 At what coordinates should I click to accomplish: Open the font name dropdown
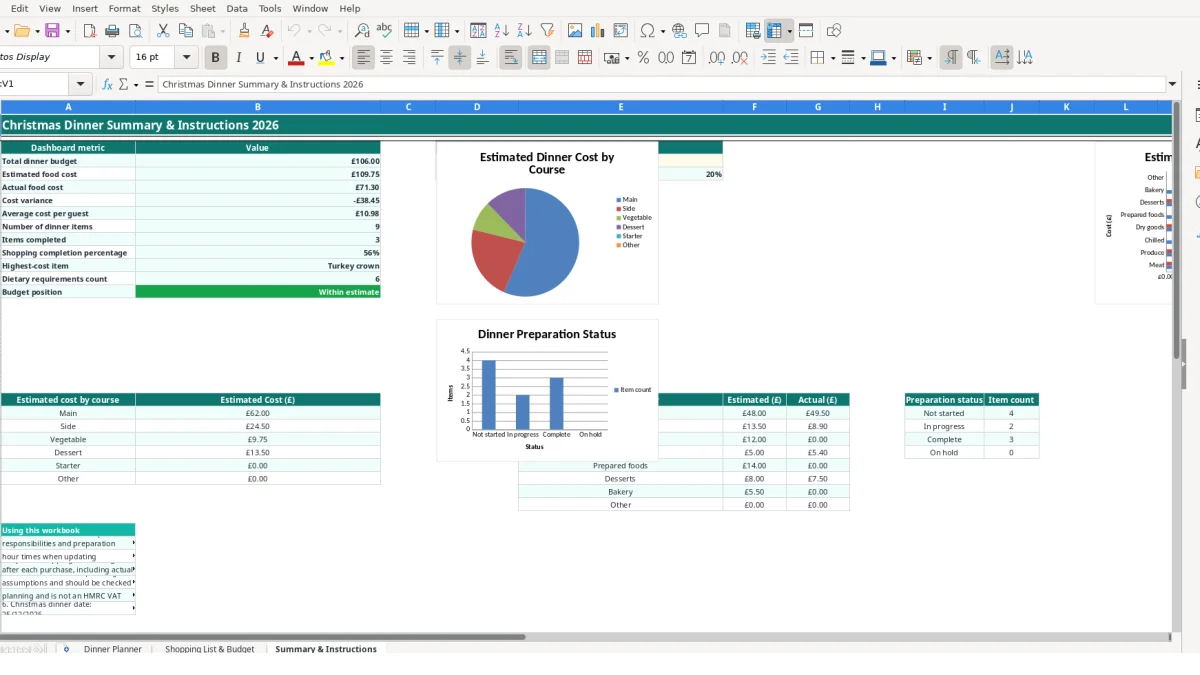pos(112,58)
